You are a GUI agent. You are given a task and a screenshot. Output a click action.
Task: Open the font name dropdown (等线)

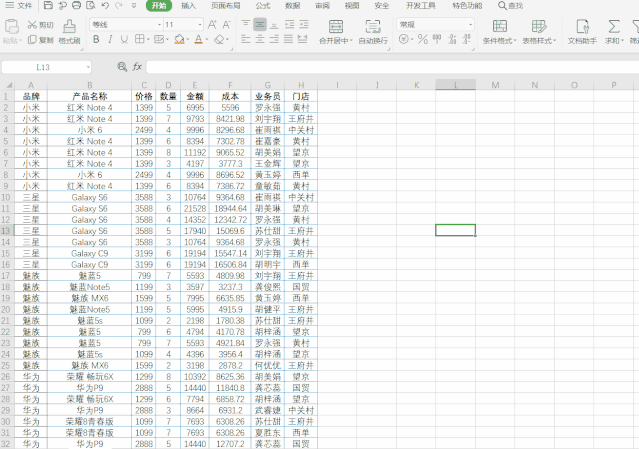point(159,25)
